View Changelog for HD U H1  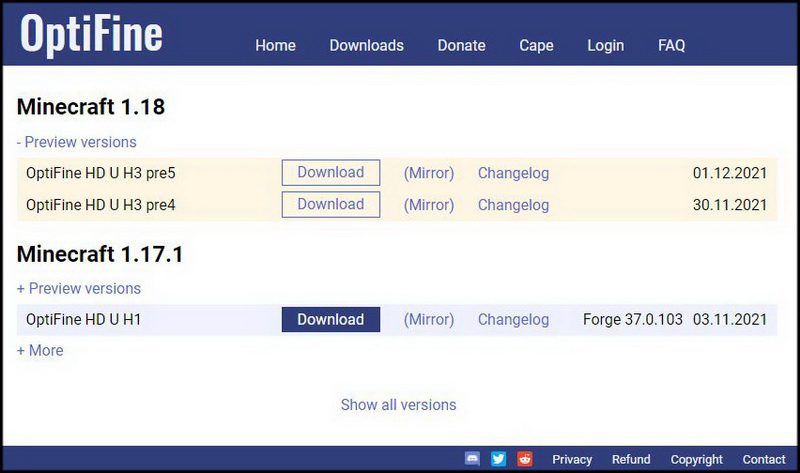(x=513, y=319)
